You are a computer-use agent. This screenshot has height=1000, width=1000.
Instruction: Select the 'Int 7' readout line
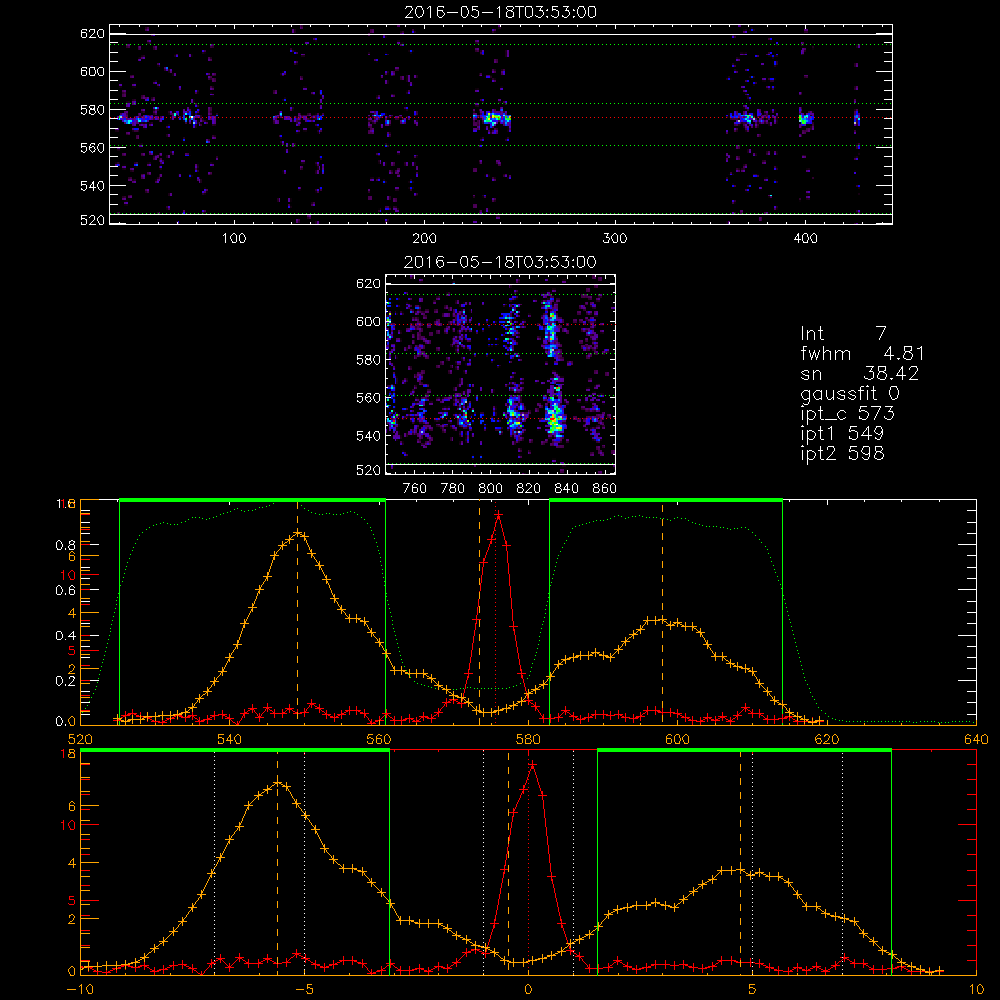[x=843, y=334]
